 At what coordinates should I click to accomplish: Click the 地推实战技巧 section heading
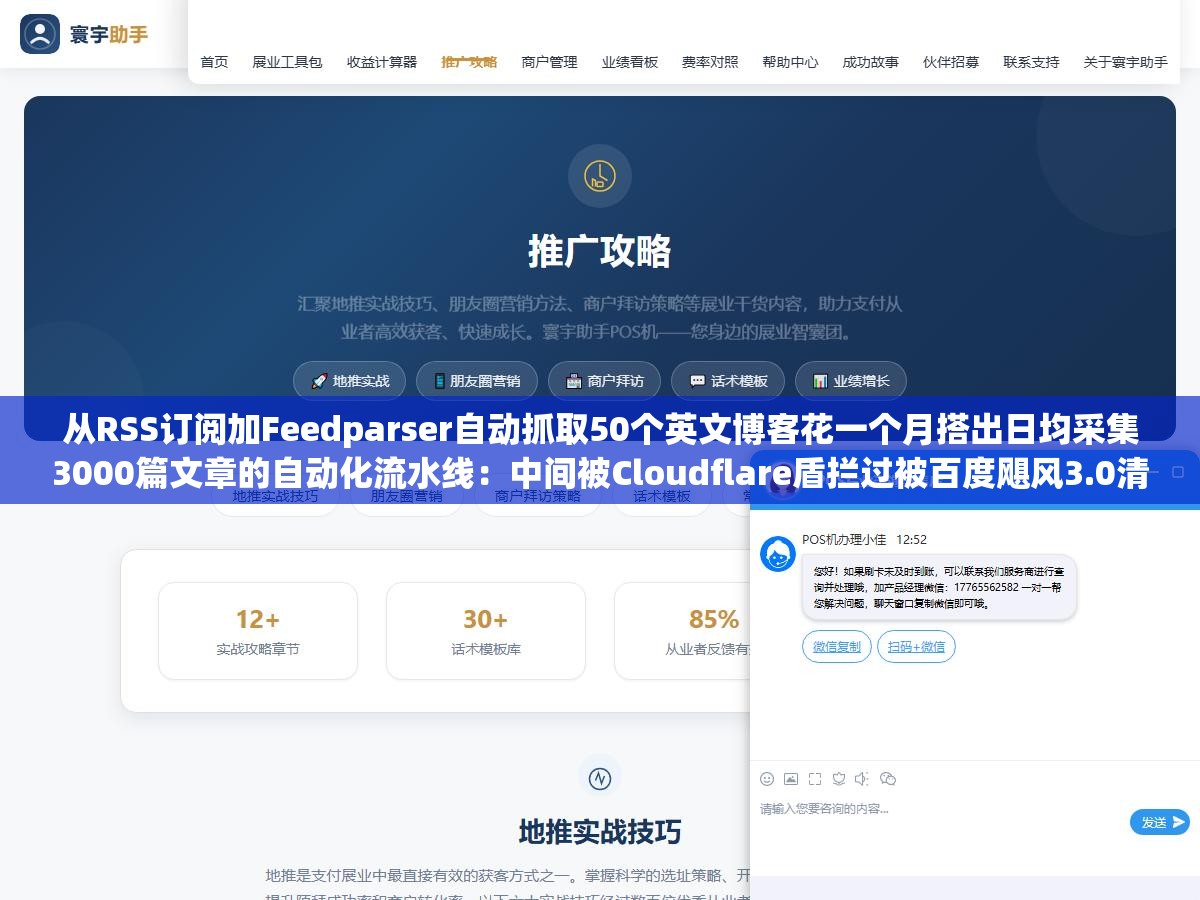tap(600, 832)
